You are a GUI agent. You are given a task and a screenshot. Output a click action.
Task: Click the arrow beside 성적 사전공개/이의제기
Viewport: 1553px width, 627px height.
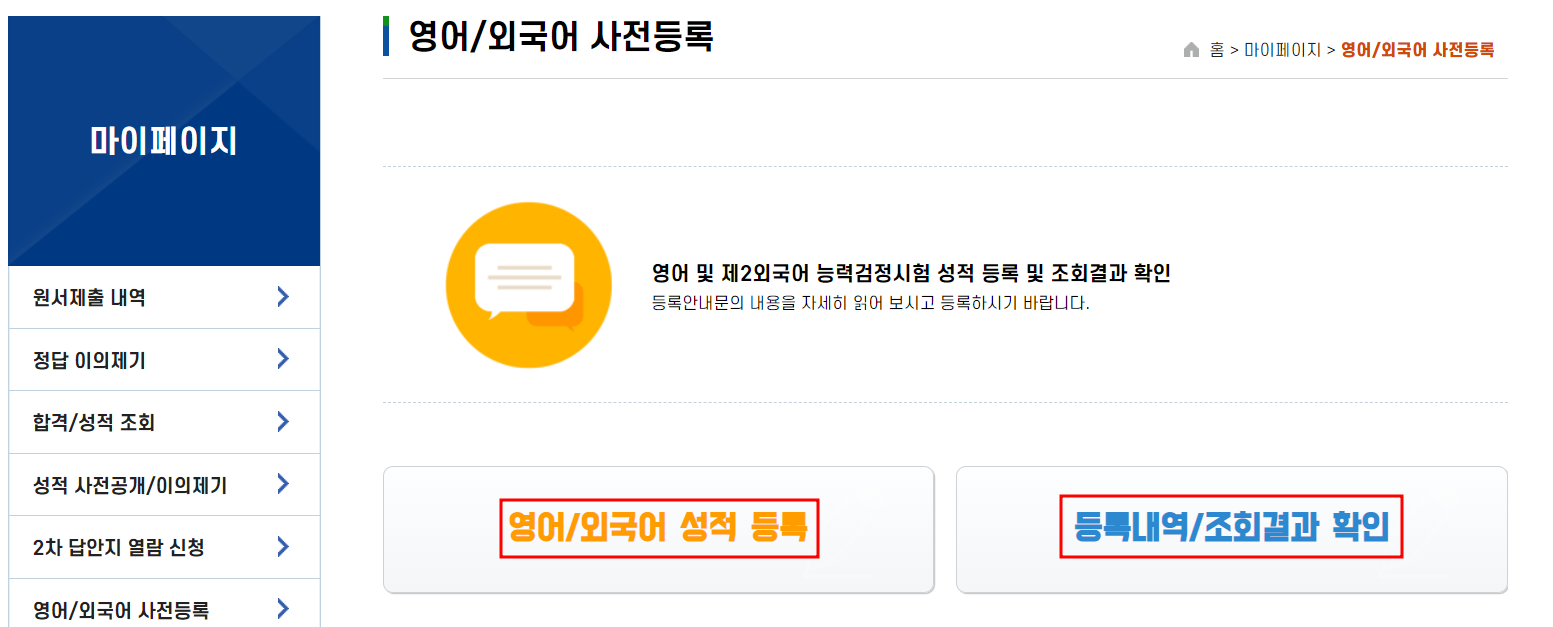[x=283, y=484]
